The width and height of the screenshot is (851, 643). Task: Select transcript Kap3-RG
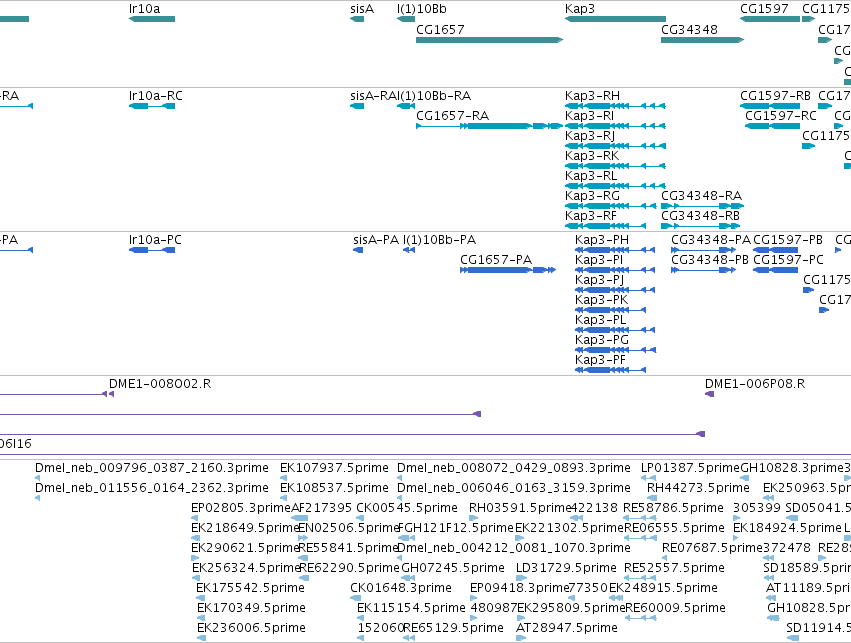[611, 206]
